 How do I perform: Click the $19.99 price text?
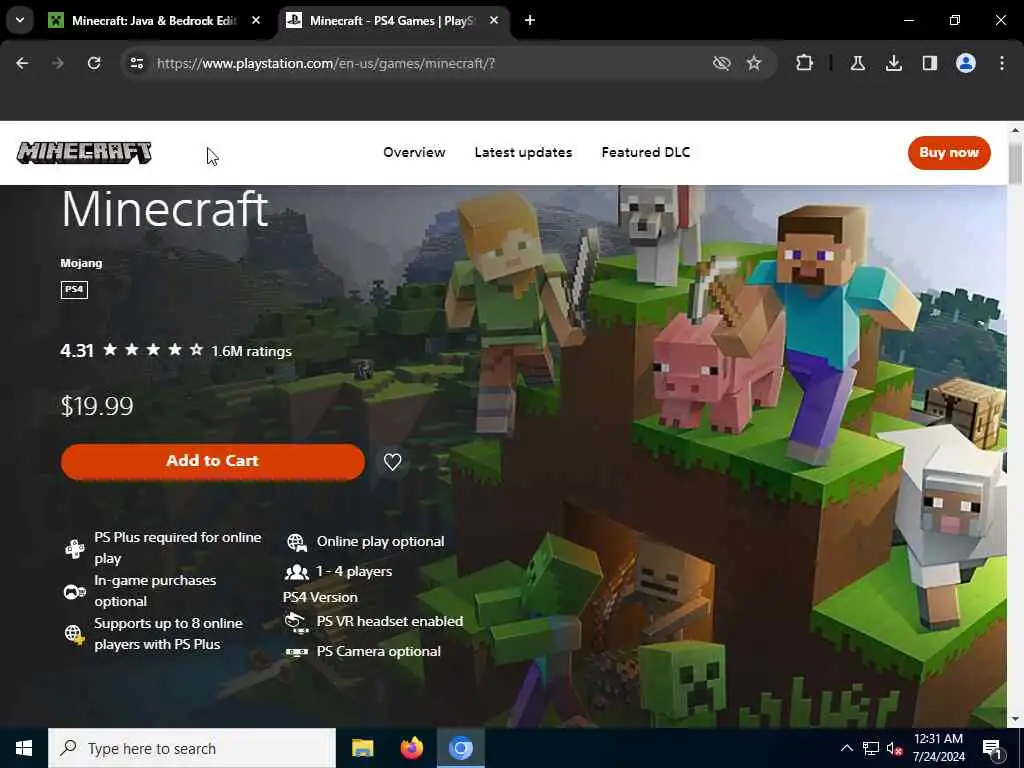tap(97, 406)
